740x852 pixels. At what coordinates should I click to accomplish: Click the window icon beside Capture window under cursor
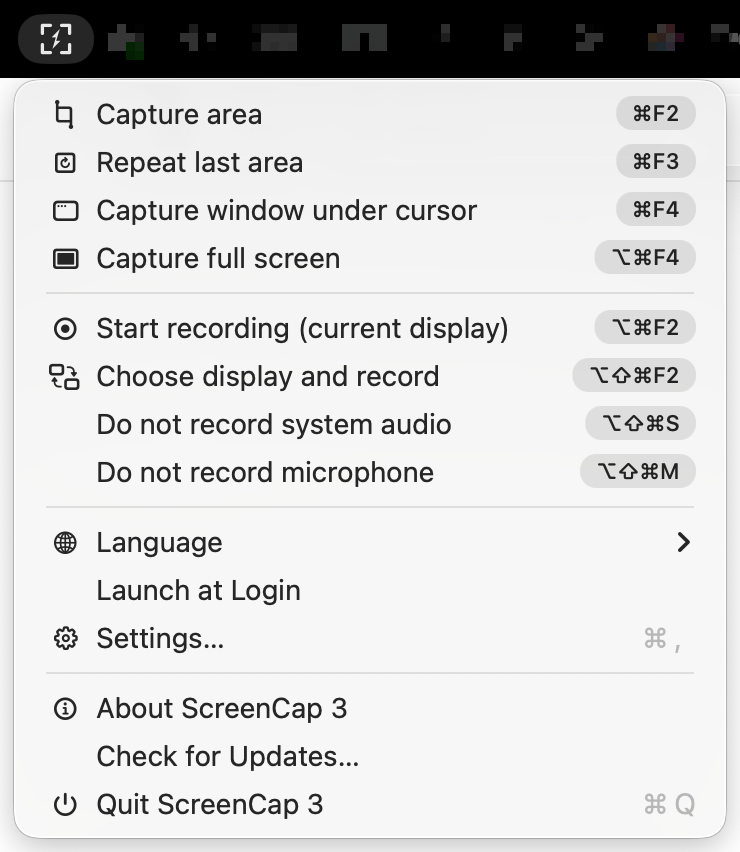click(66, 210)
